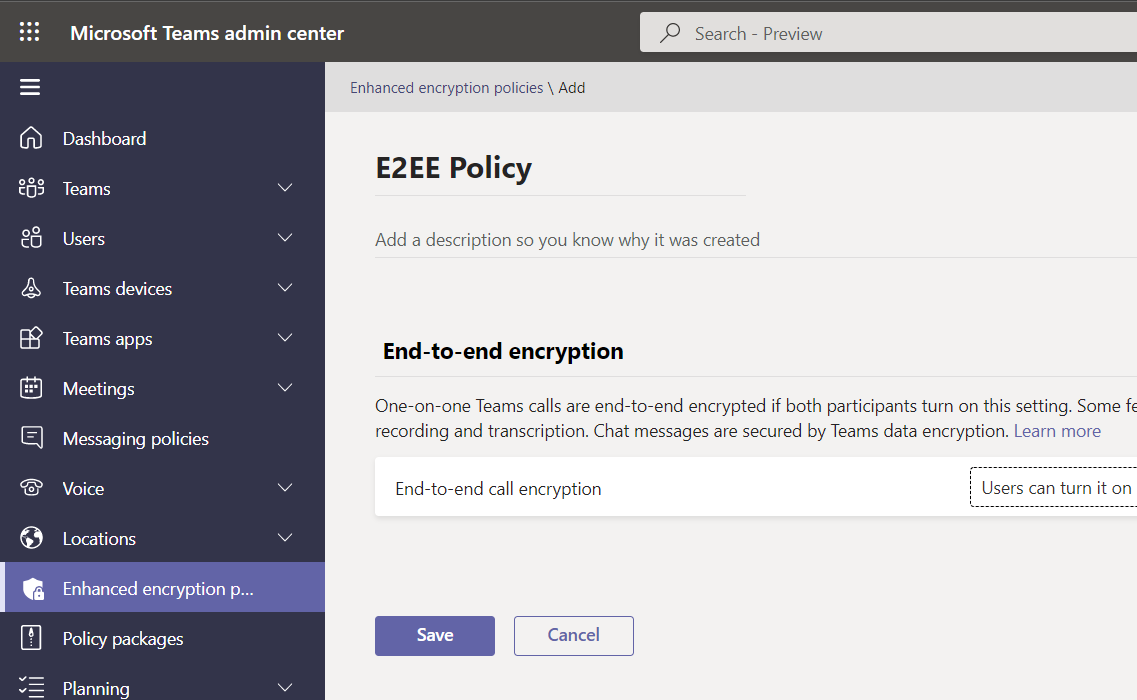
Task: Click the Teams apps icon
Action: 32,338
